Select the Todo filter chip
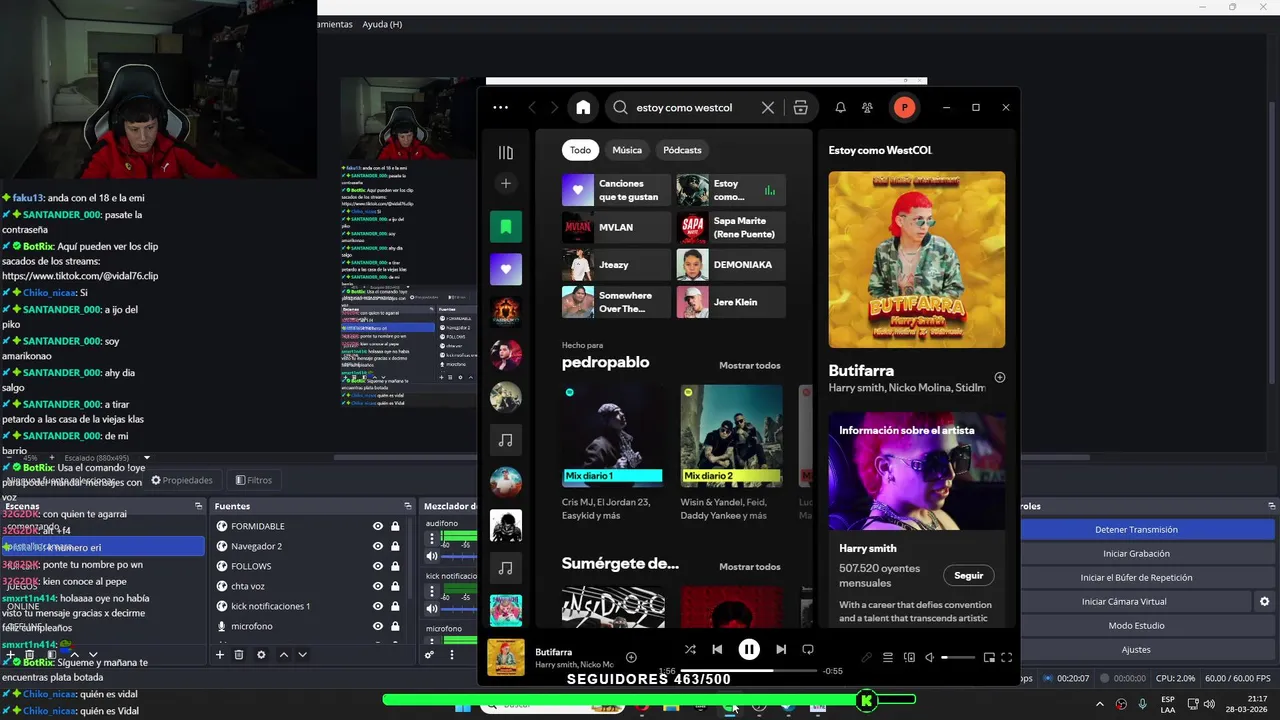 point(581,150)
